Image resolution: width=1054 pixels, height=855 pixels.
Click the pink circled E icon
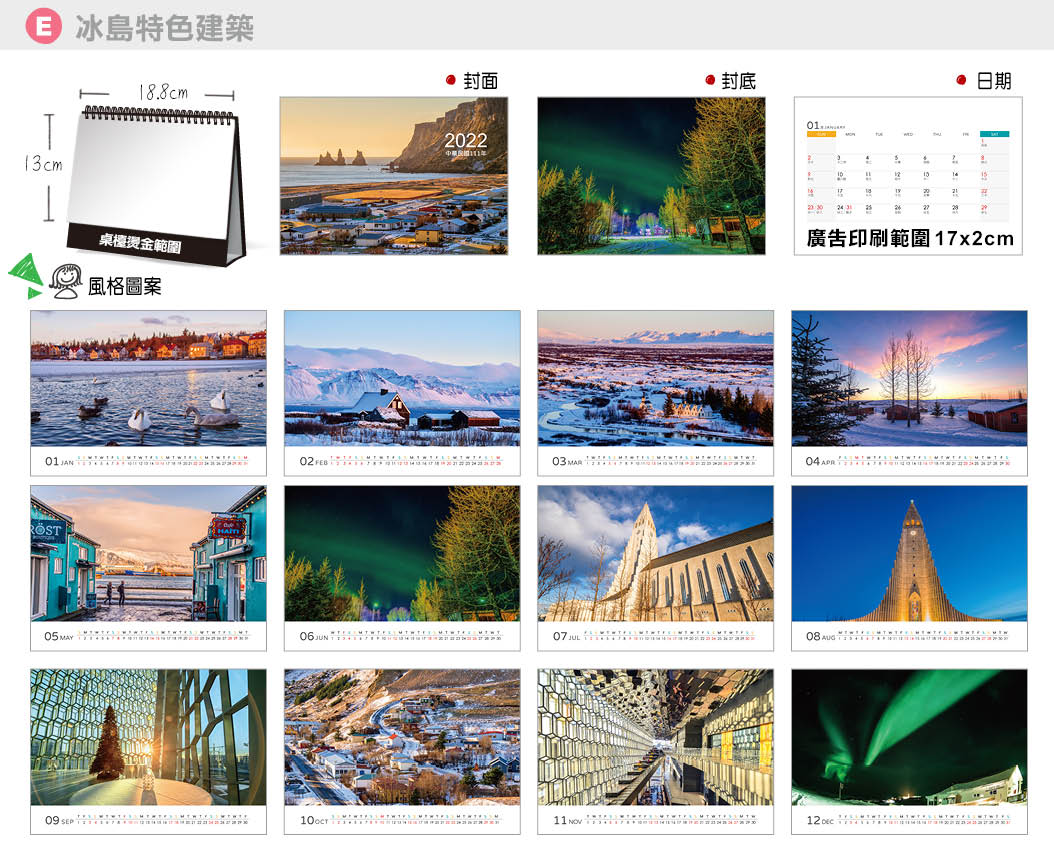coord(43,26)
